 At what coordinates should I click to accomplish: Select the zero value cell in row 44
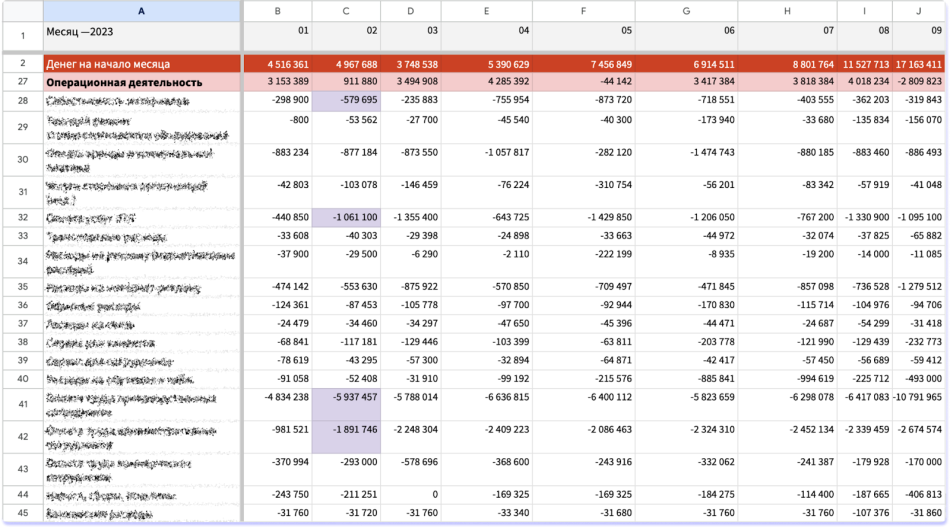coord(410,494)
